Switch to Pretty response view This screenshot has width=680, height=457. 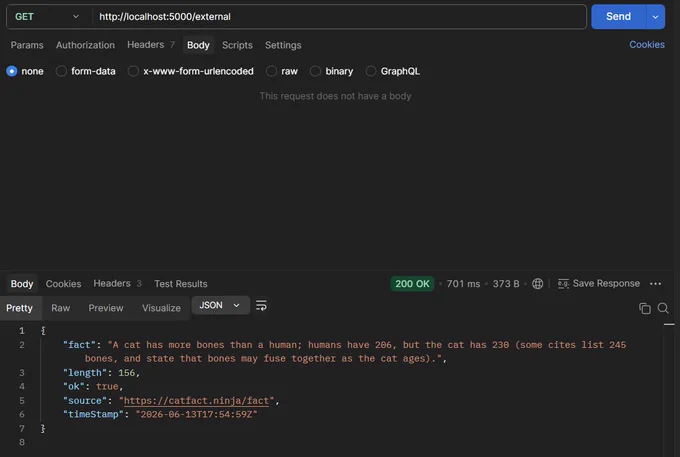pos(20,308)
